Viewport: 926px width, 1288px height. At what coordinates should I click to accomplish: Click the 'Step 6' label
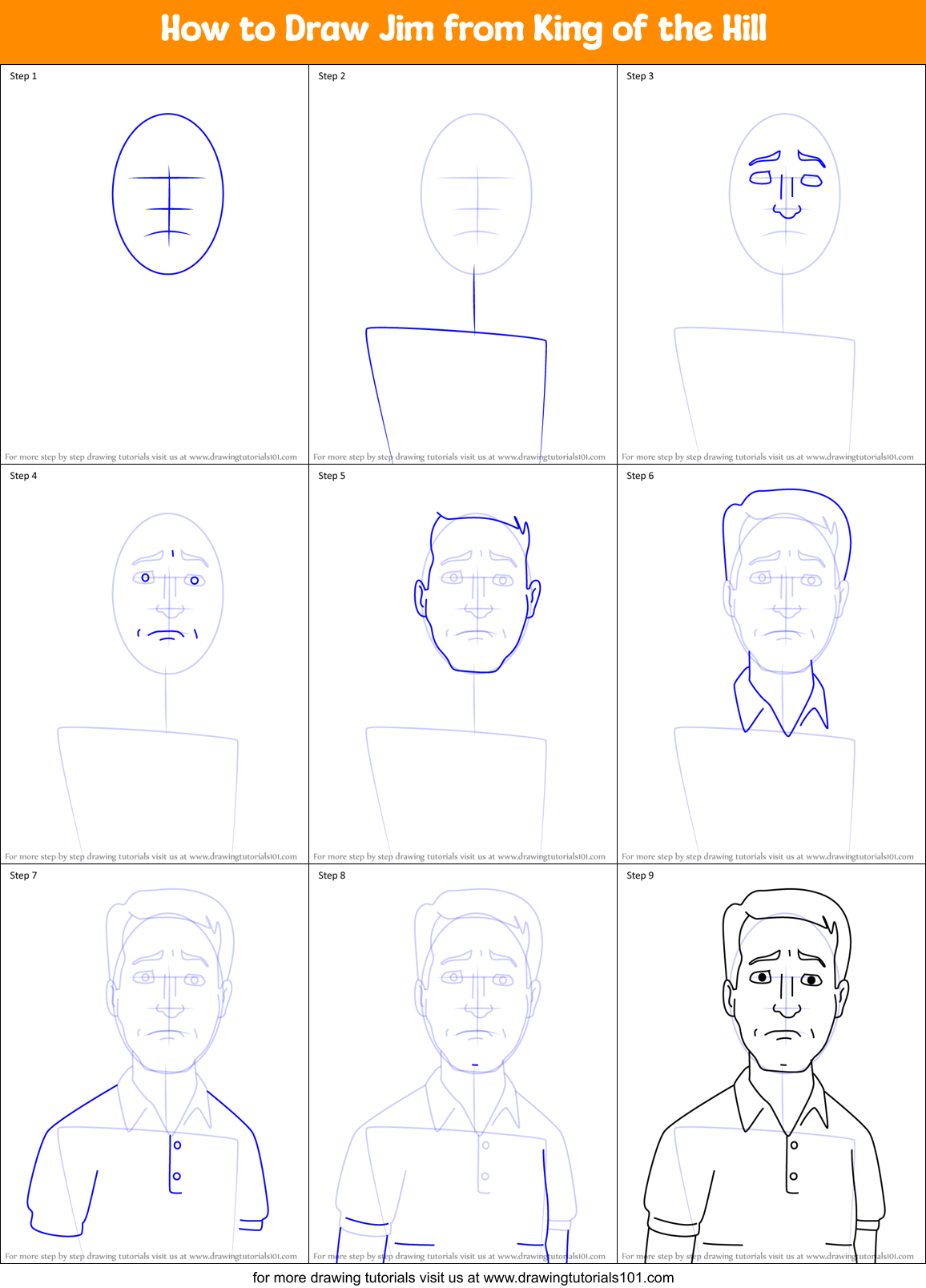640,476
